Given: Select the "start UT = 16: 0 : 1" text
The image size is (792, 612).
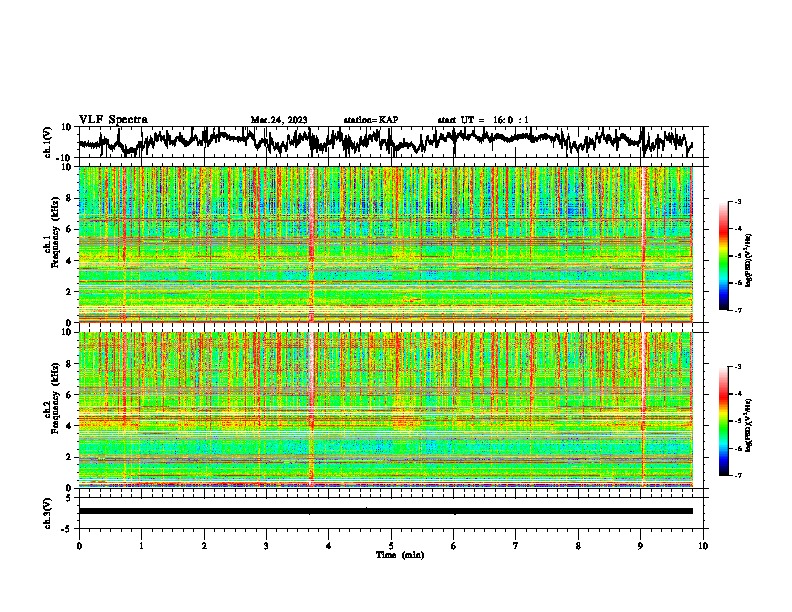Looking at the screenshot, I should (483, 120).
